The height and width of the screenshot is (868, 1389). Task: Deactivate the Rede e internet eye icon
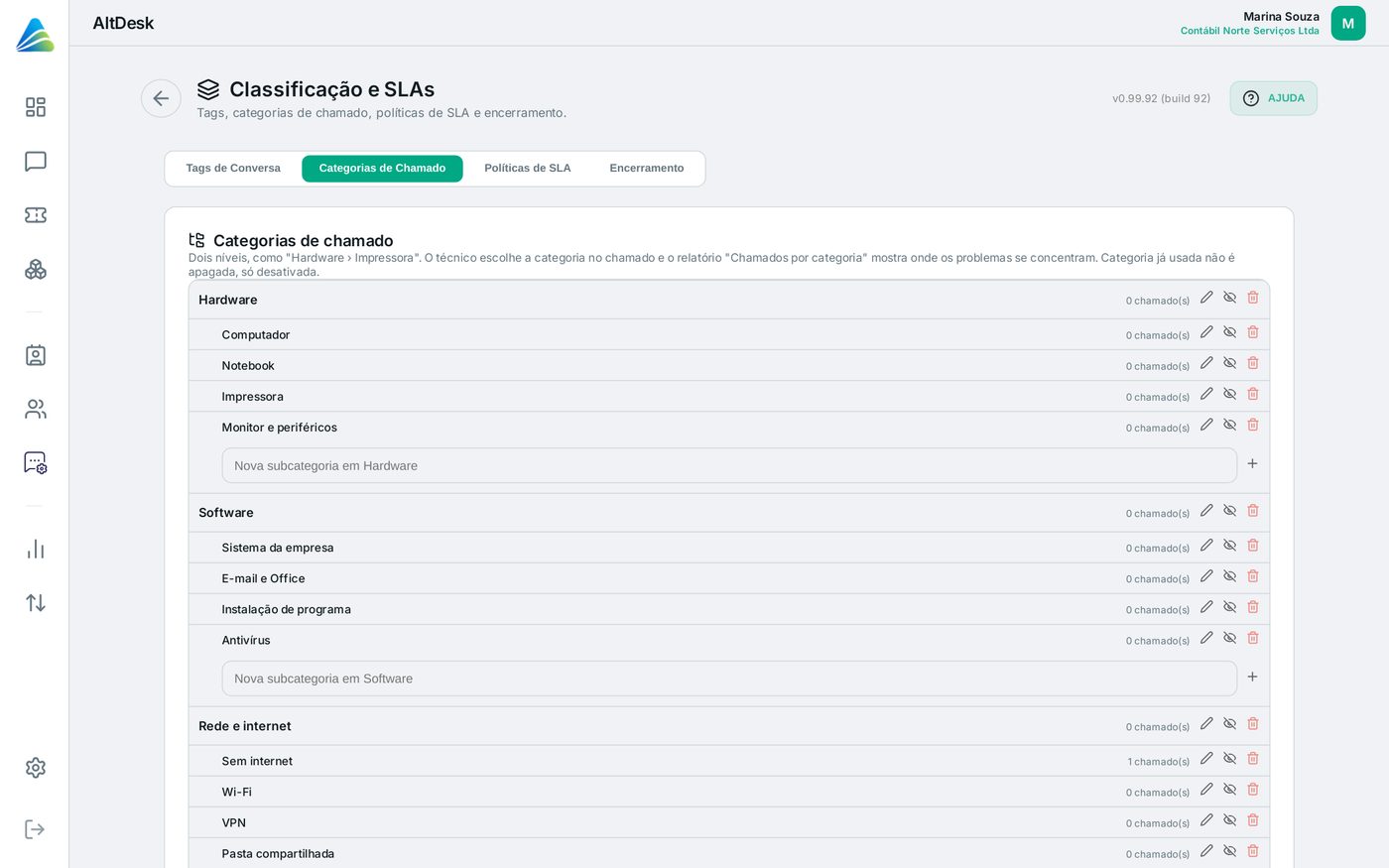coord(1229,724)
